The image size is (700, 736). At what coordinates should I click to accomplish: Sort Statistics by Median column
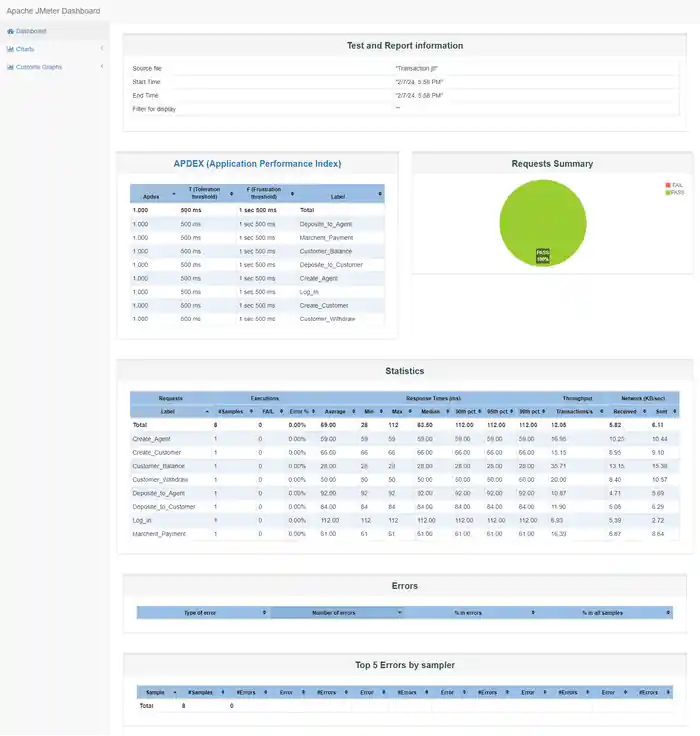(x=434, y=412)
